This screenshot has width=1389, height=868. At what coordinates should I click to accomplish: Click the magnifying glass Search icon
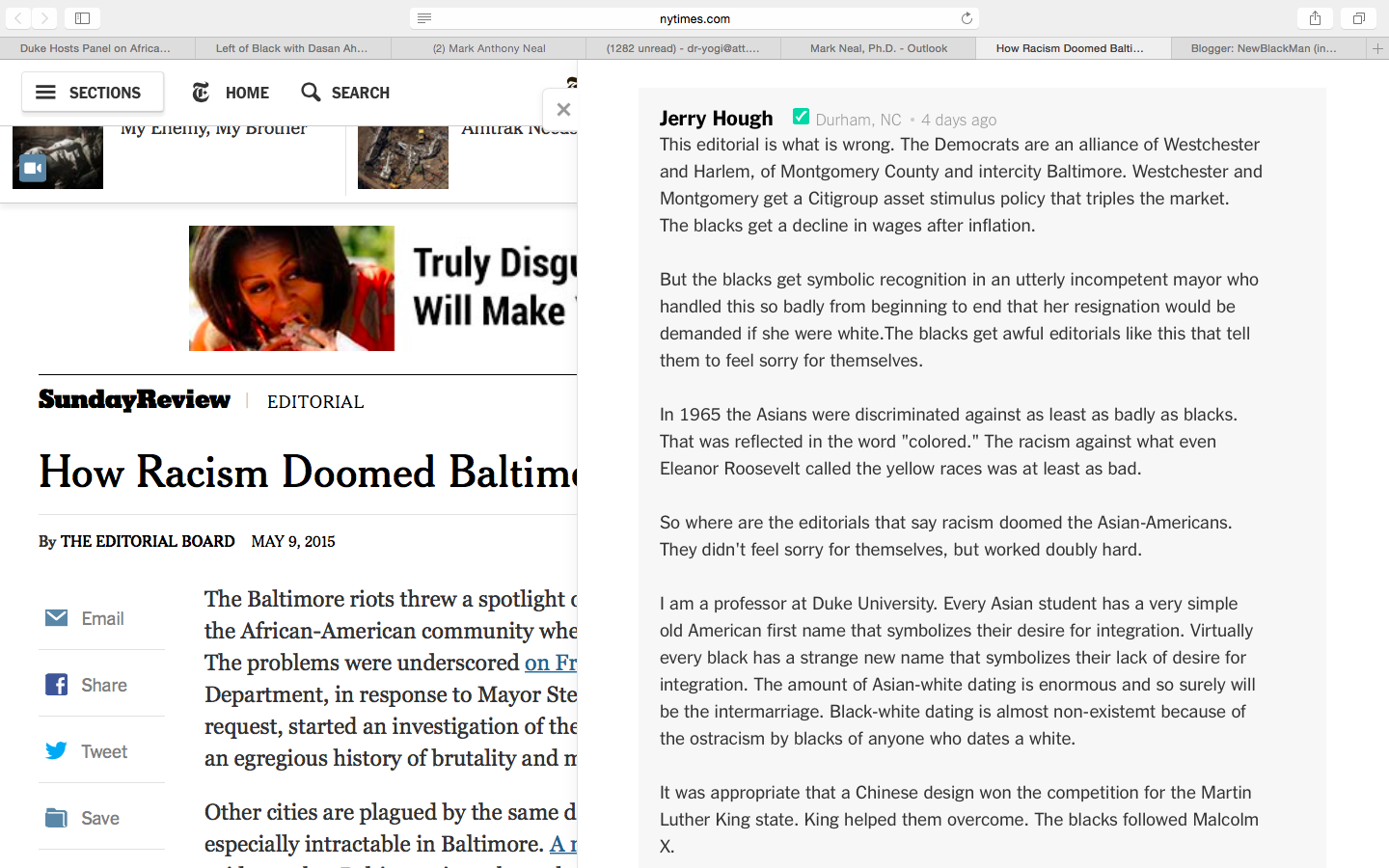point(311,92)
